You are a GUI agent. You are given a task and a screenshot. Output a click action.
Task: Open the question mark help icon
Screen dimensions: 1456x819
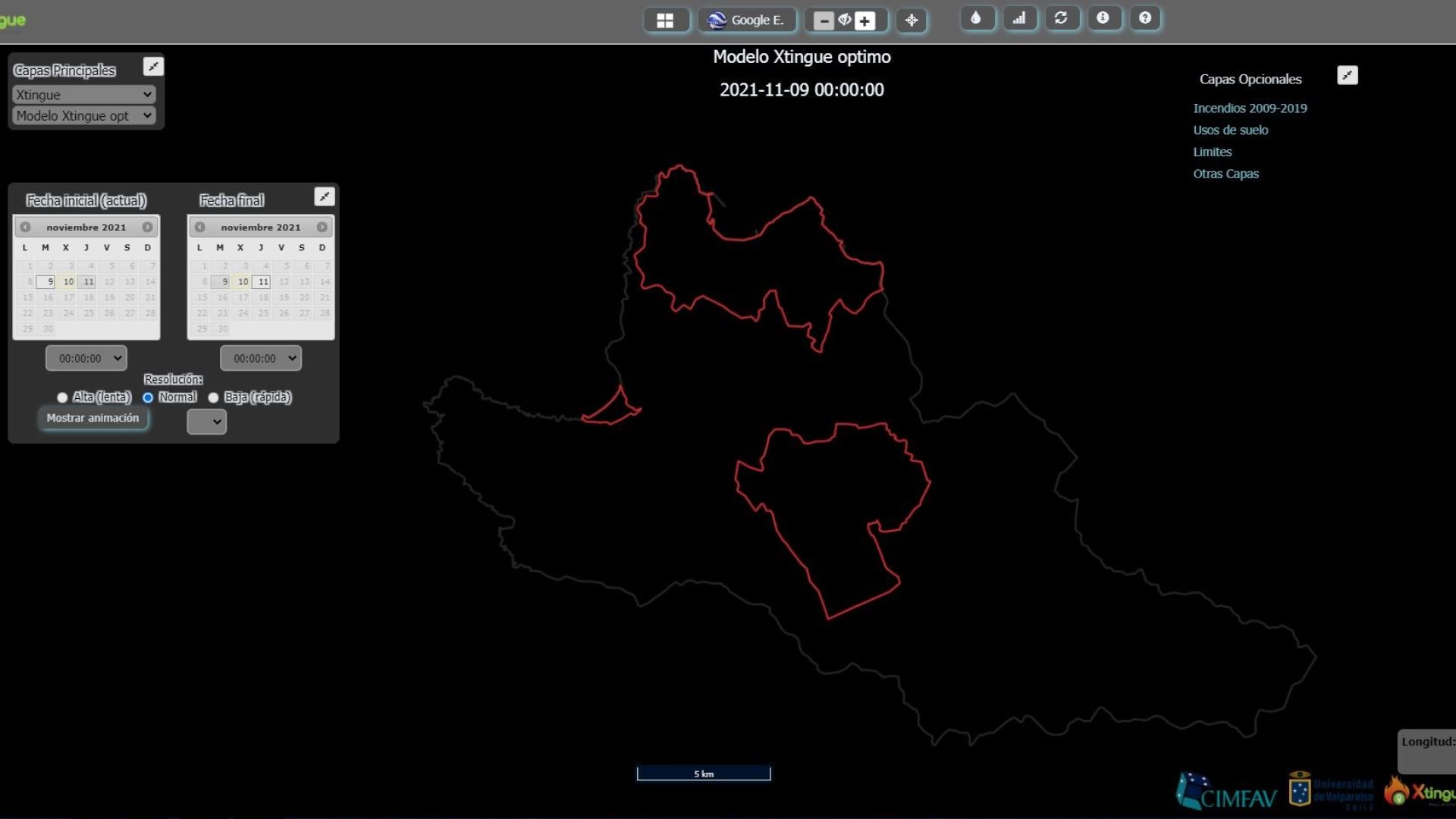[1145, 18]
